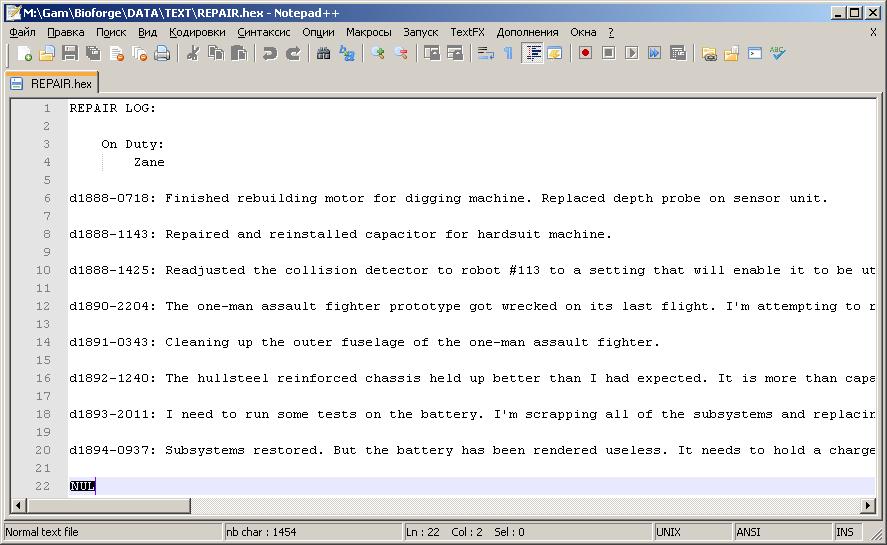The image size is (887, 545).
Task: Cut selection with the scissors icon
Action: [x=193, y=54]
